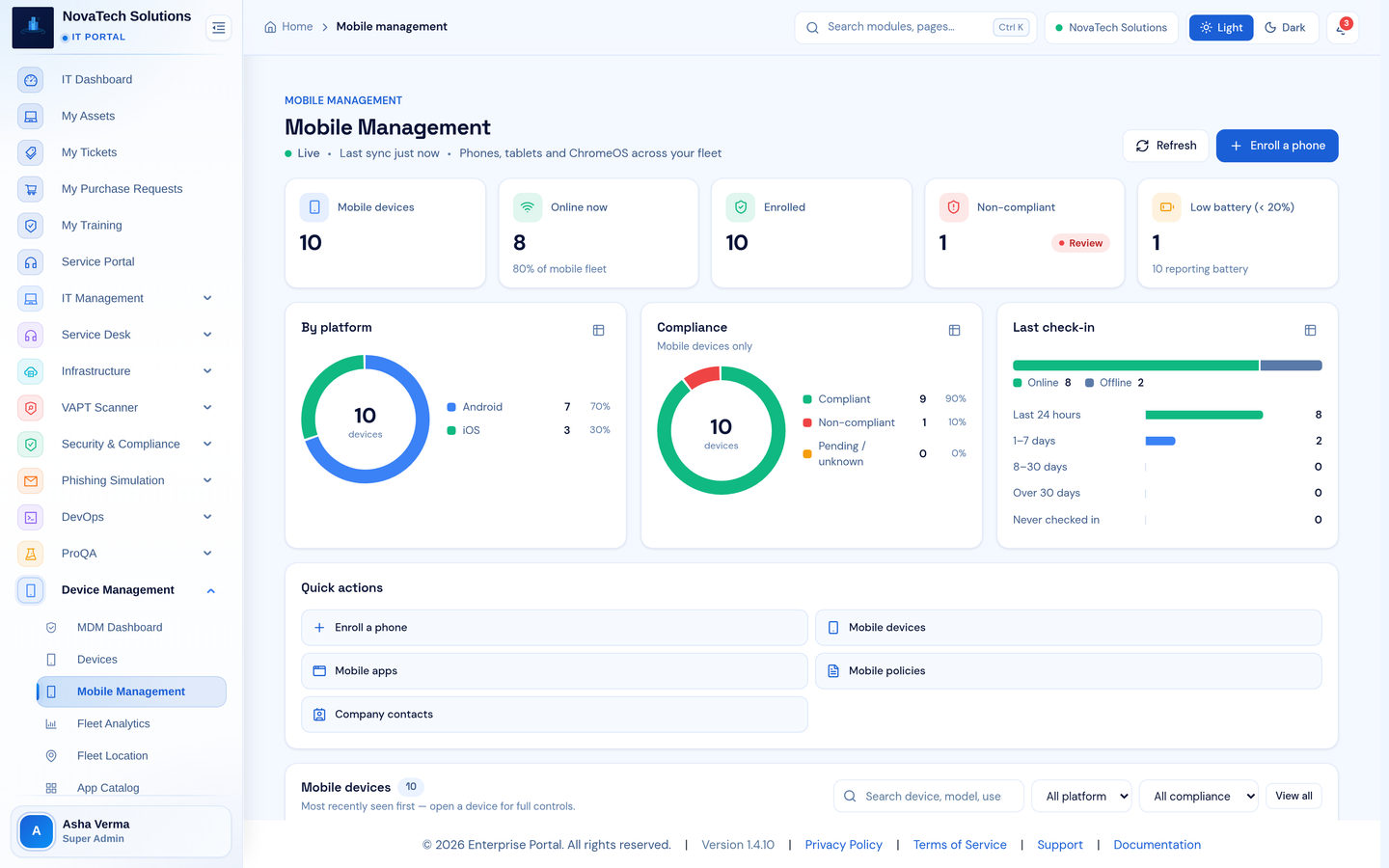This screenshot has height=868, width=1389.
Task: Click the Phishing Simulation envelope icon
Action: (x=31, y=480)
